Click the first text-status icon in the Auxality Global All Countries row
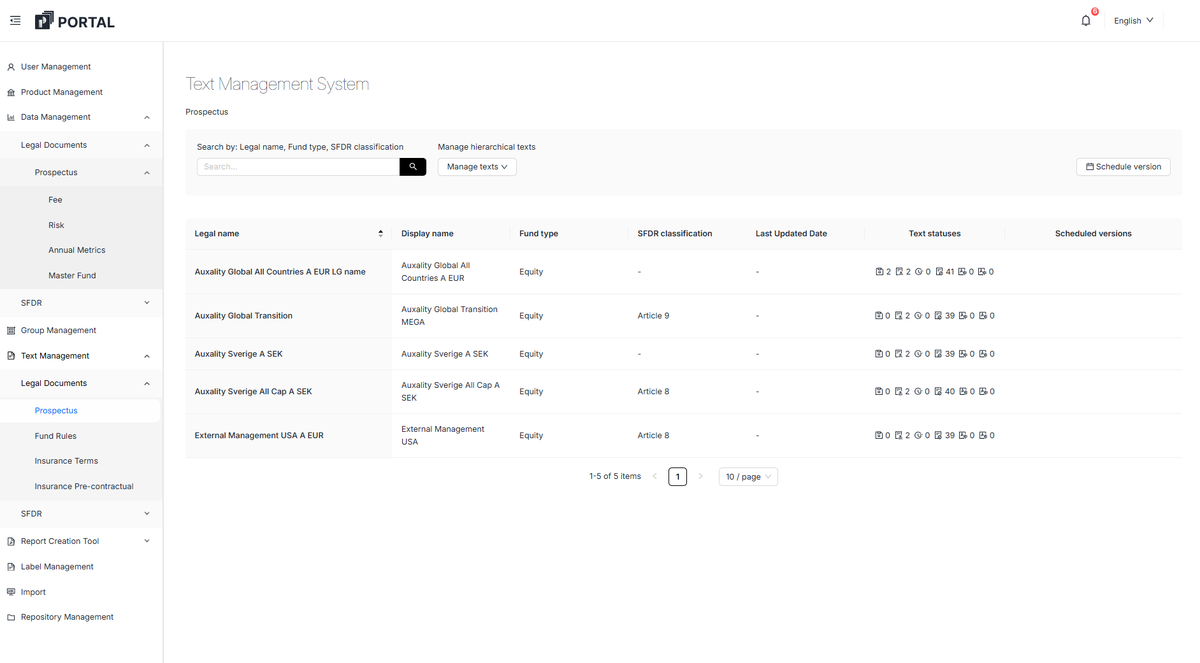 point(879,272)
